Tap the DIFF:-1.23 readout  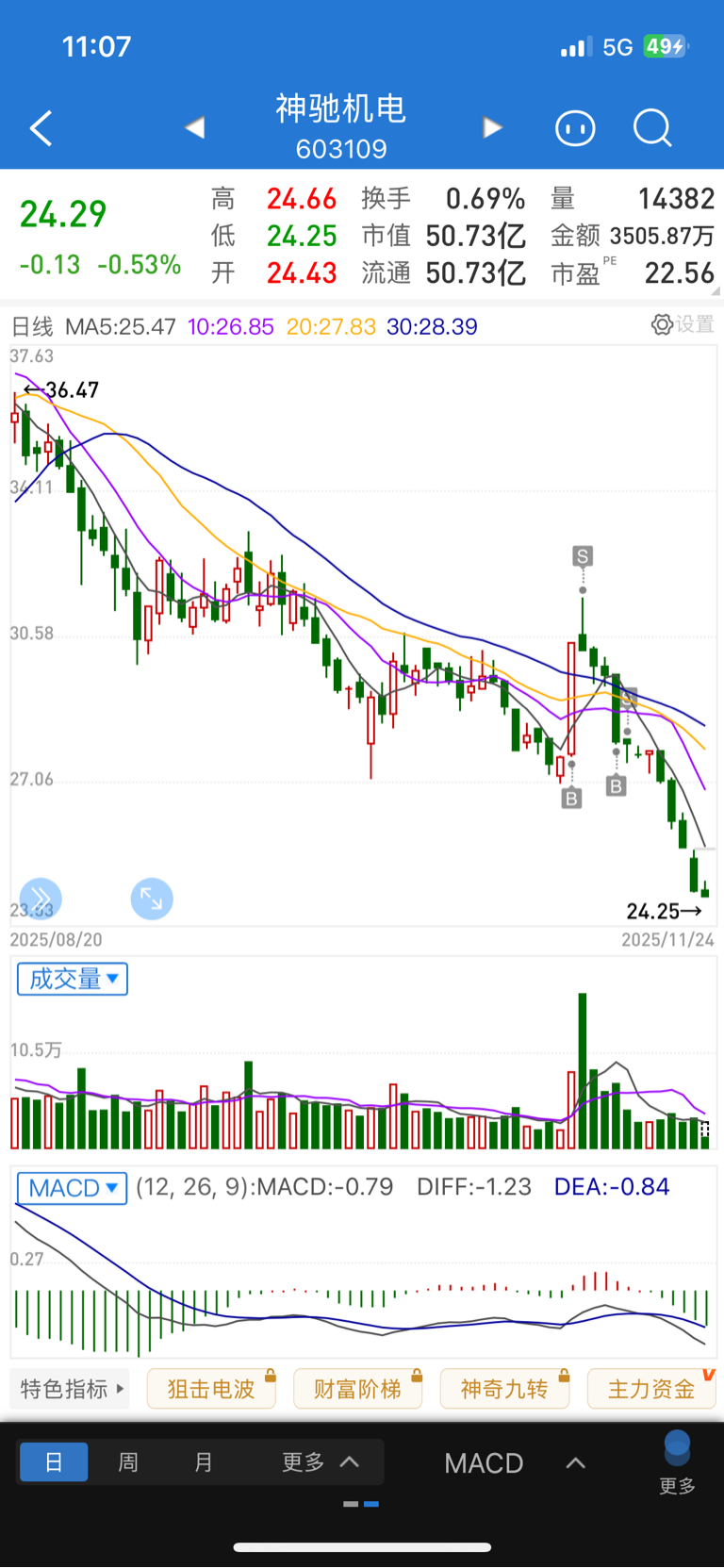tap(474, 1187)
